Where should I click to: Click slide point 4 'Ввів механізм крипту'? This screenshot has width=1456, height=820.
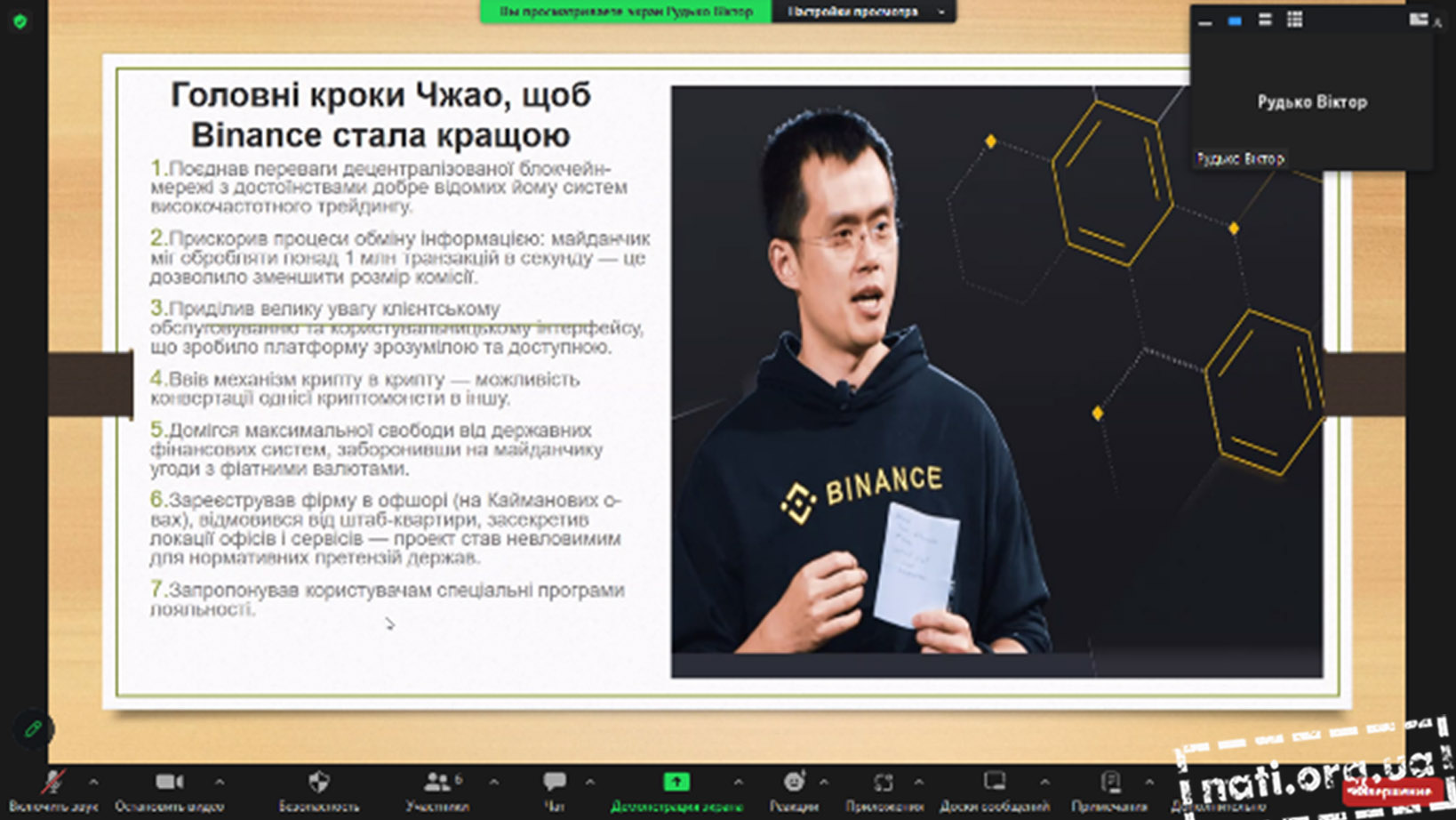[364, 388]
